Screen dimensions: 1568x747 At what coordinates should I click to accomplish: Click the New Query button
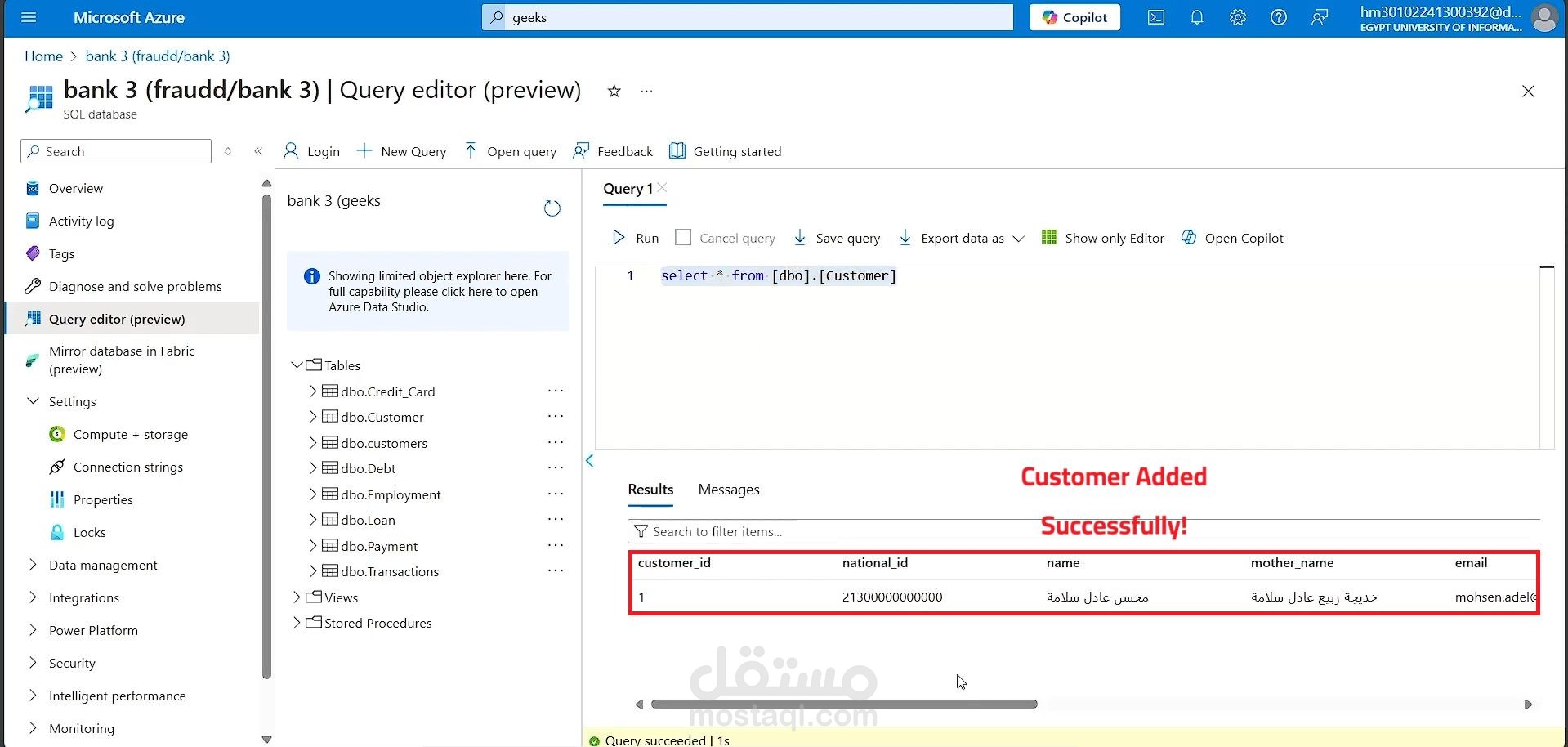402,151
